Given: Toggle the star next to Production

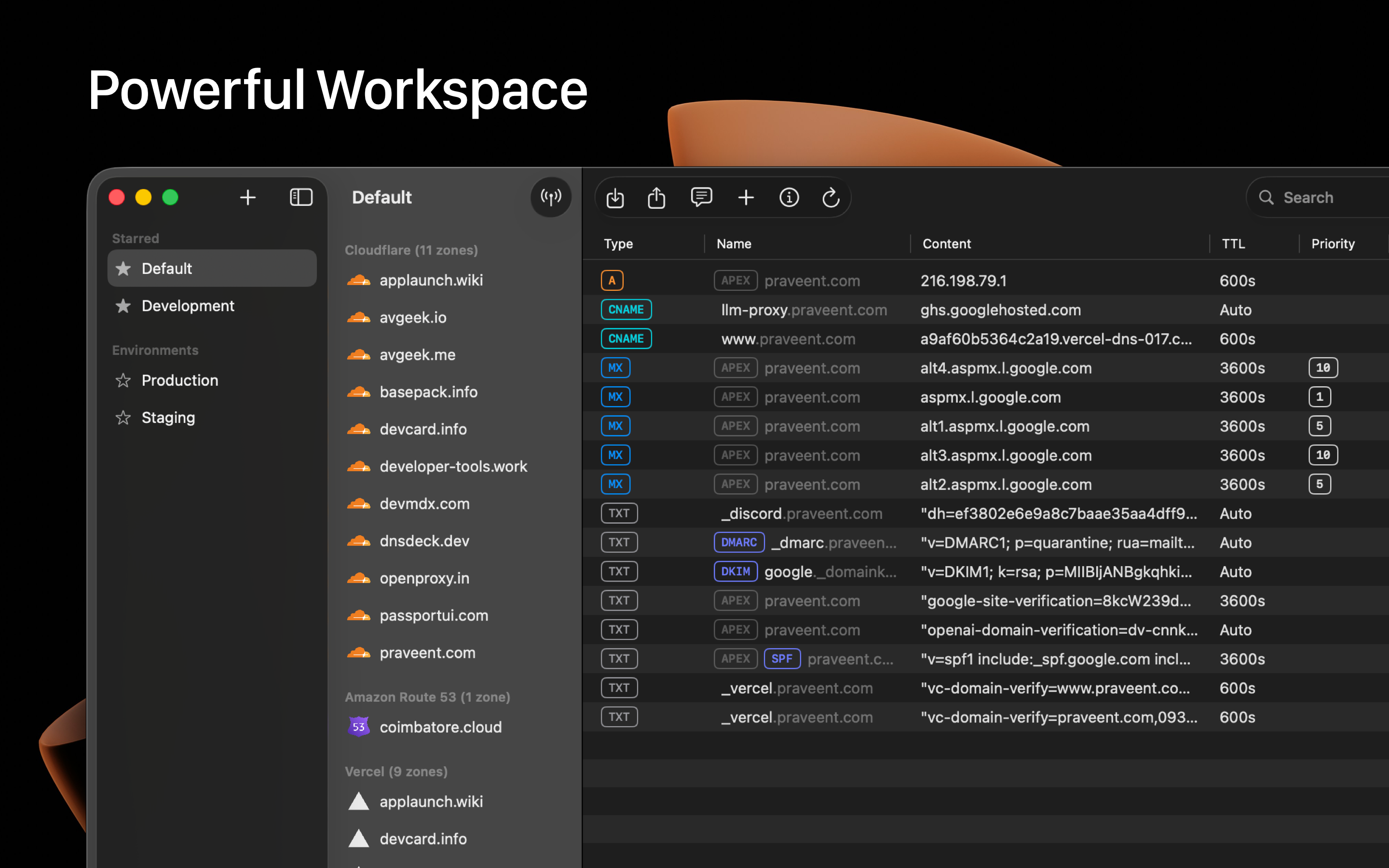Looking at the screenshot, I should click(123, 380).
